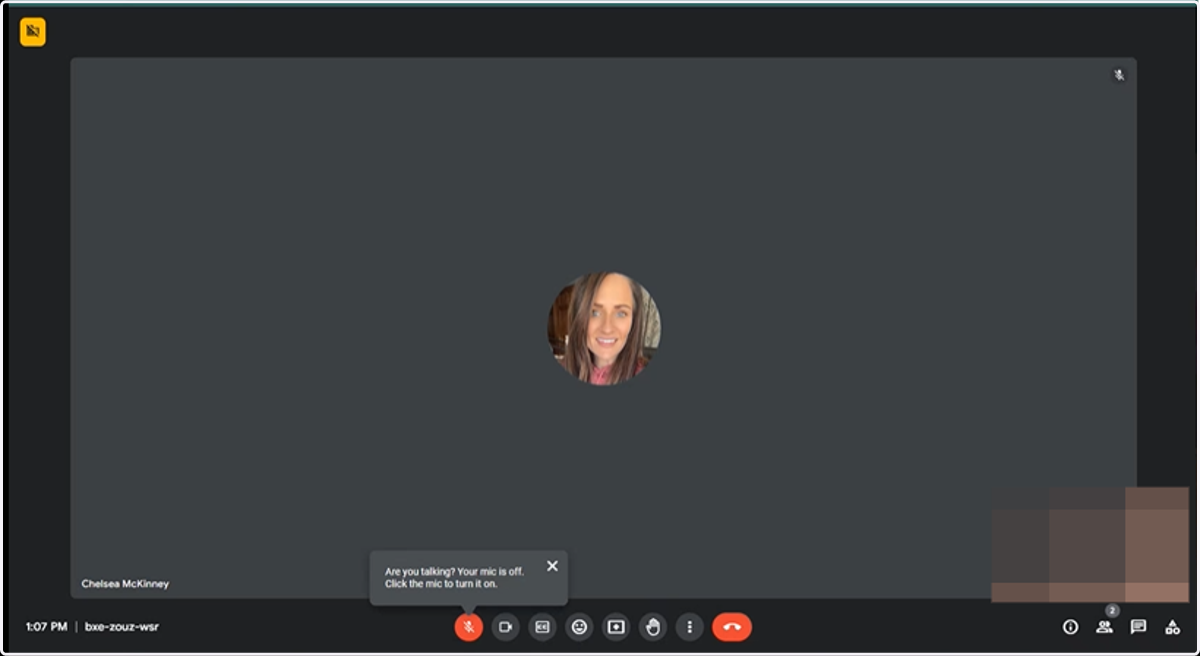Screen dimensions: 1200x656
Task: Toggle the camera on or off
Action: (x=505, y=627)
